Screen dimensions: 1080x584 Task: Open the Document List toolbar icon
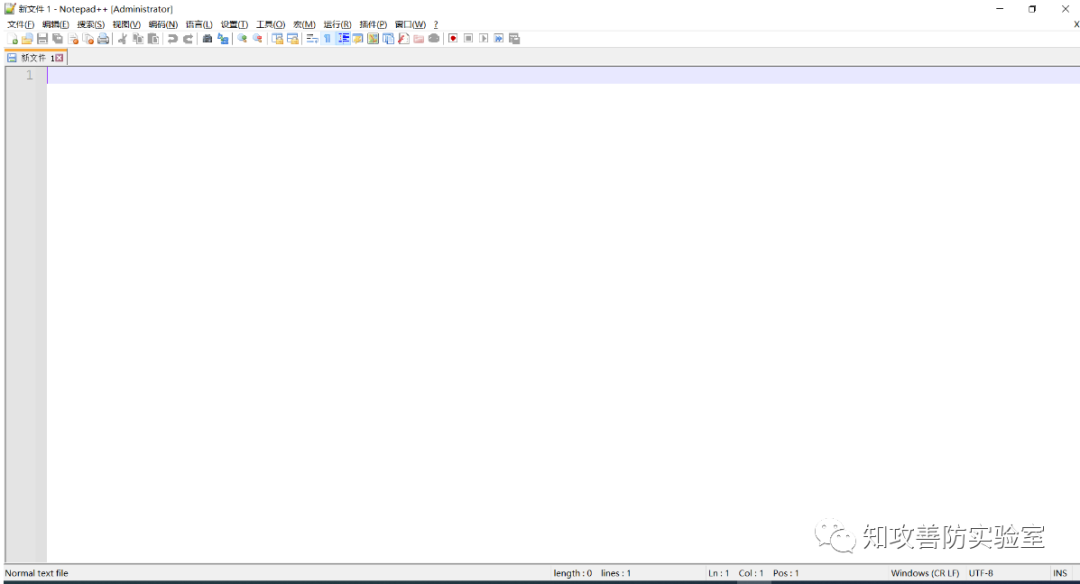pos(388,39)
